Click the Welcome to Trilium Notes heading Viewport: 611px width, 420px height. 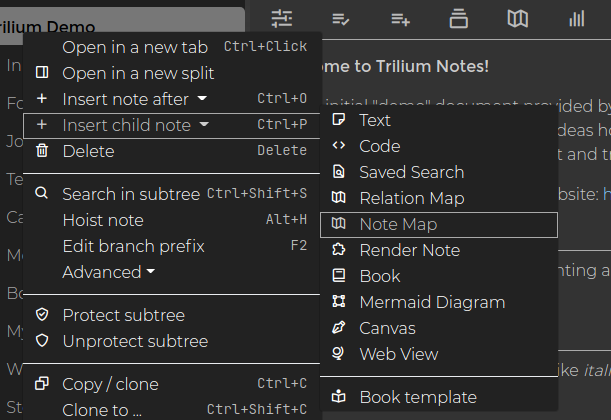pyautogui.click(x=404, y=66)
